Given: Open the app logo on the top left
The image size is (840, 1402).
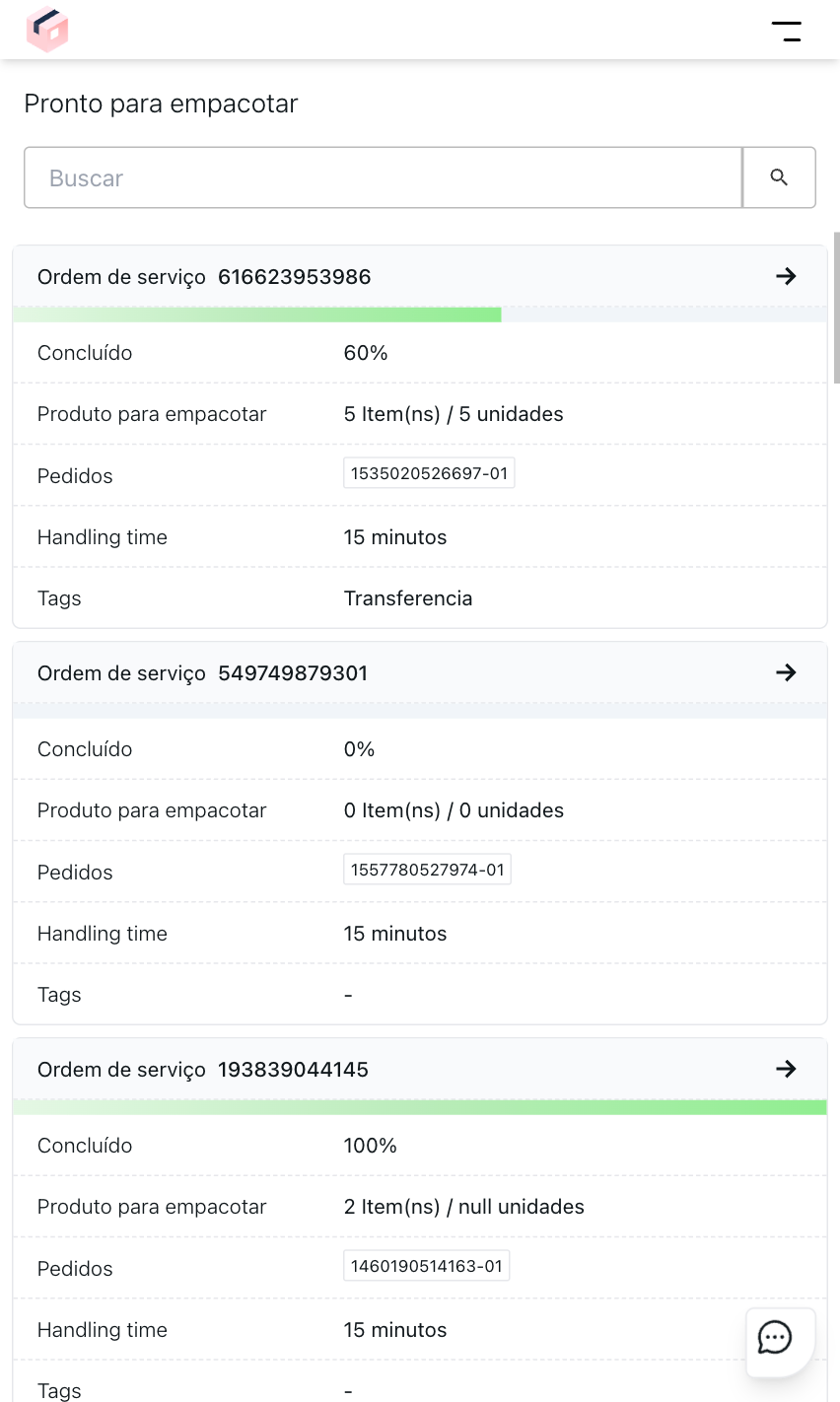Looking at the screenshot, I should pyautogui.click(x=47, y=30).
